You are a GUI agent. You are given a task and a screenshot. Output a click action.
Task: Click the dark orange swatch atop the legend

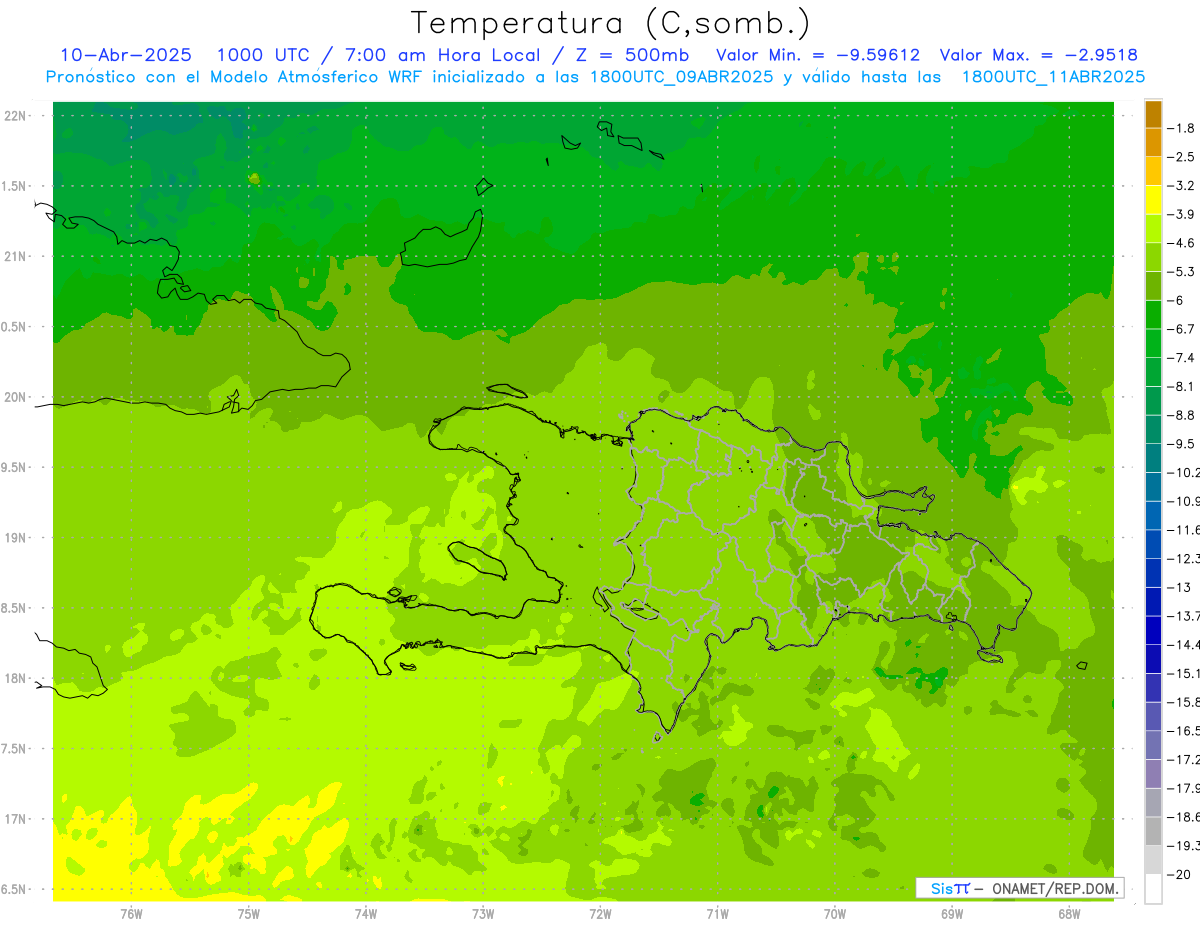click(x=1153, y=114)
